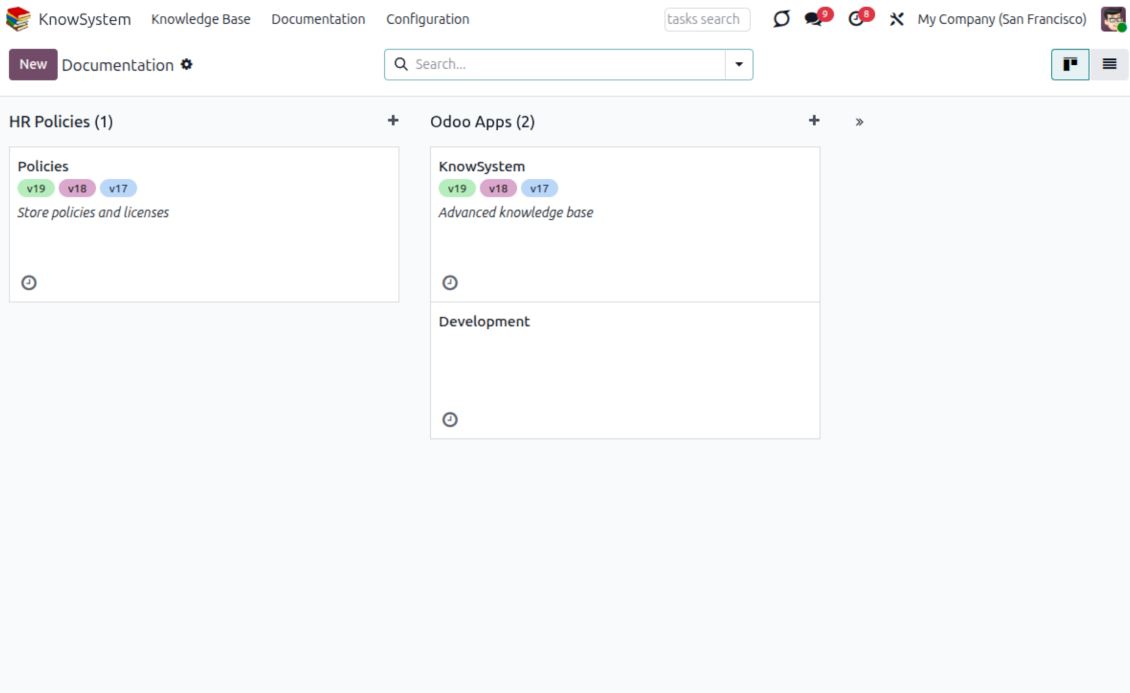1130x693 pixels.
Task: Open the My Company (San Francisco) switcher
Action: [1001, 19]
